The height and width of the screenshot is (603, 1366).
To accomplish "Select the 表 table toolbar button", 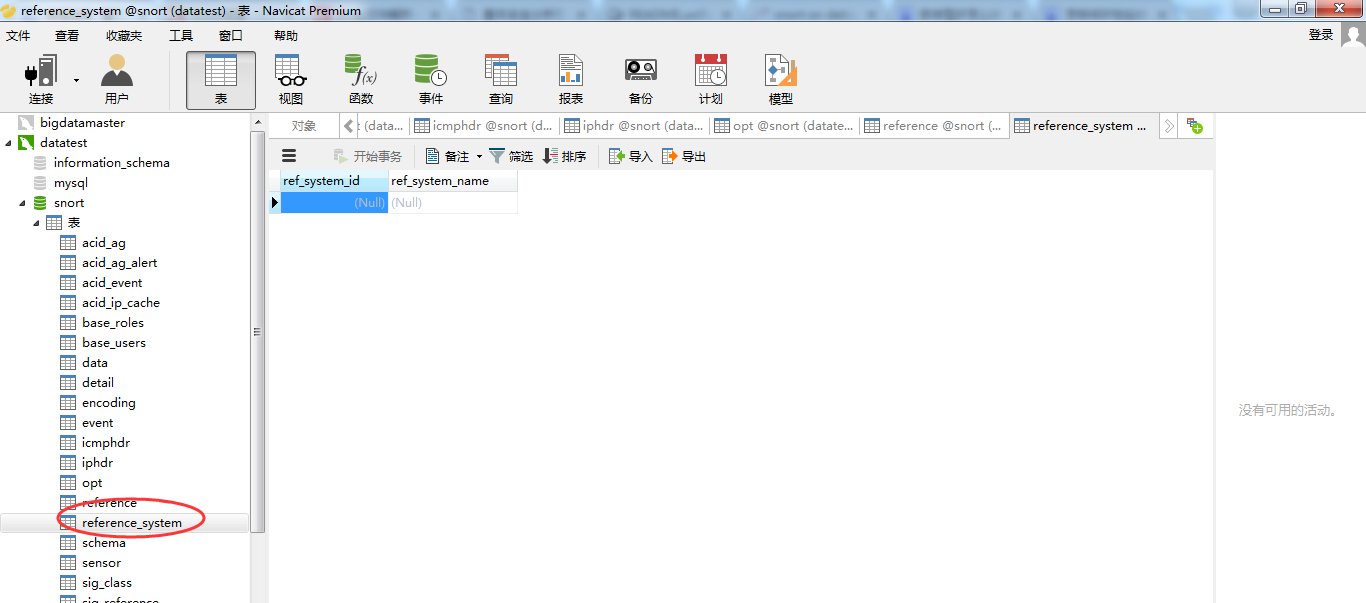I will pos(221,80).
